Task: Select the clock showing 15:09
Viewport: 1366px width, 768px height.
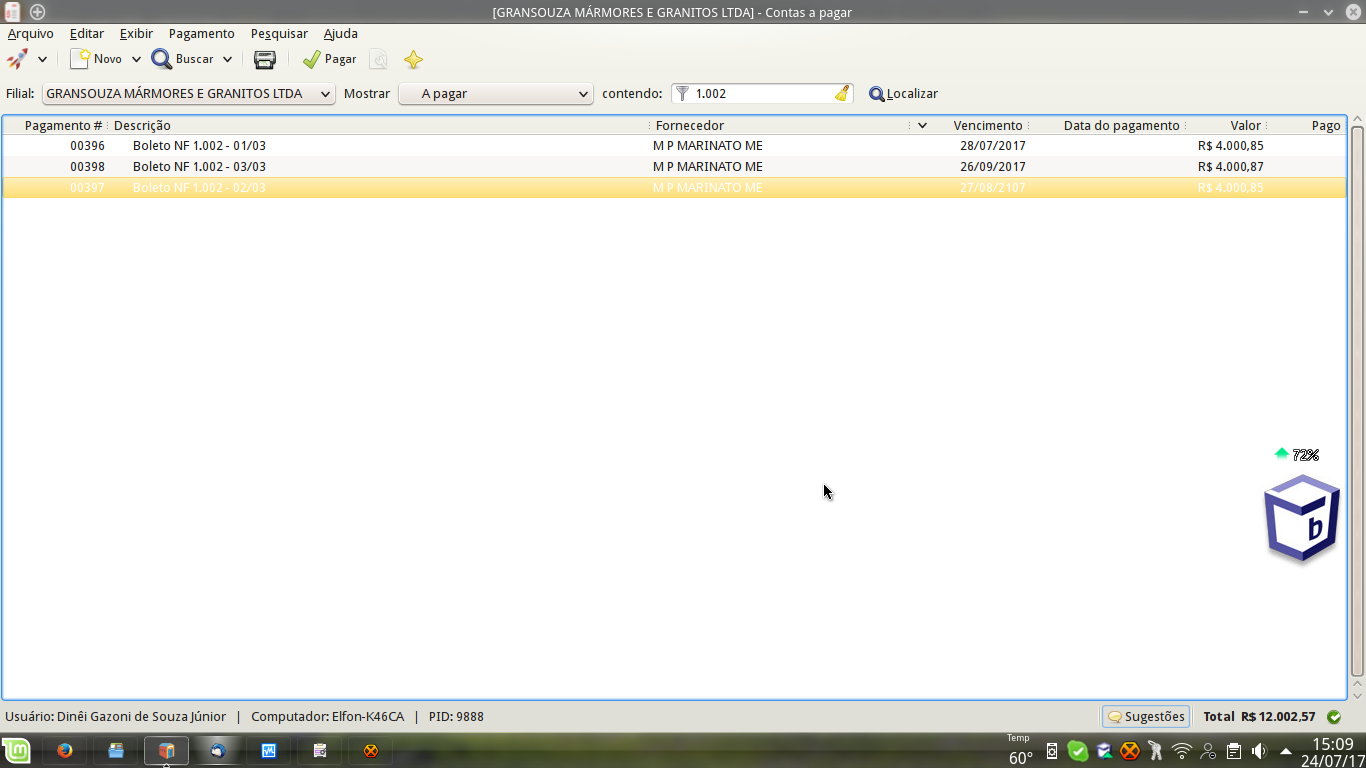Action: coord(1332,744)
